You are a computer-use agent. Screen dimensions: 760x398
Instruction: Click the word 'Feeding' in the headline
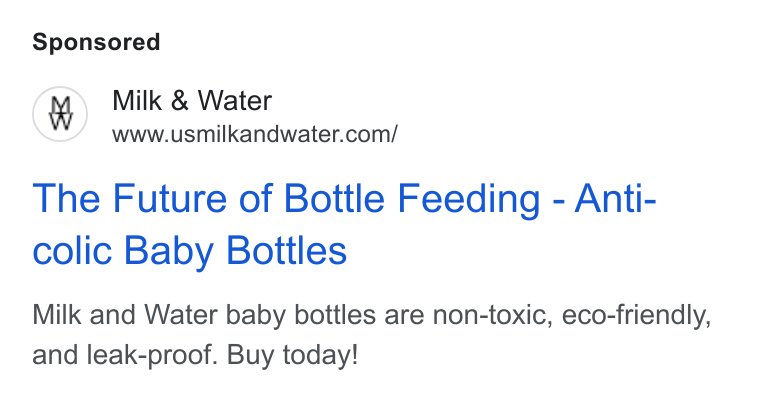click(469, 199)
